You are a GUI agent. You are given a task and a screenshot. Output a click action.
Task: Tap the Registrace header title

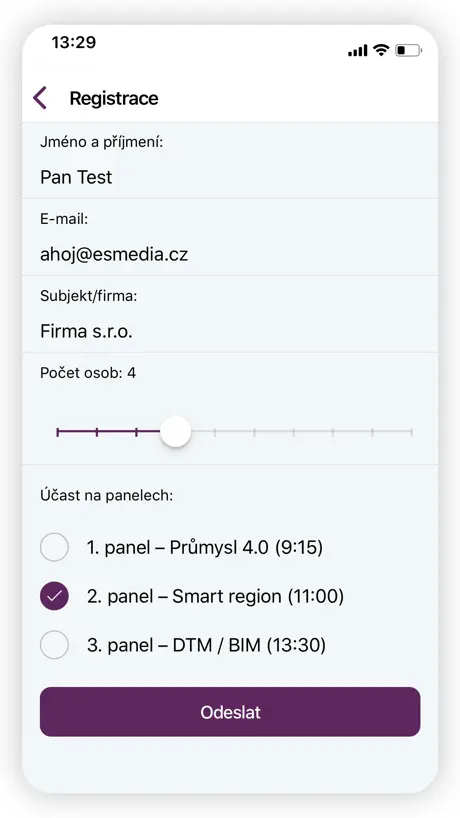(x=114, y=98)
